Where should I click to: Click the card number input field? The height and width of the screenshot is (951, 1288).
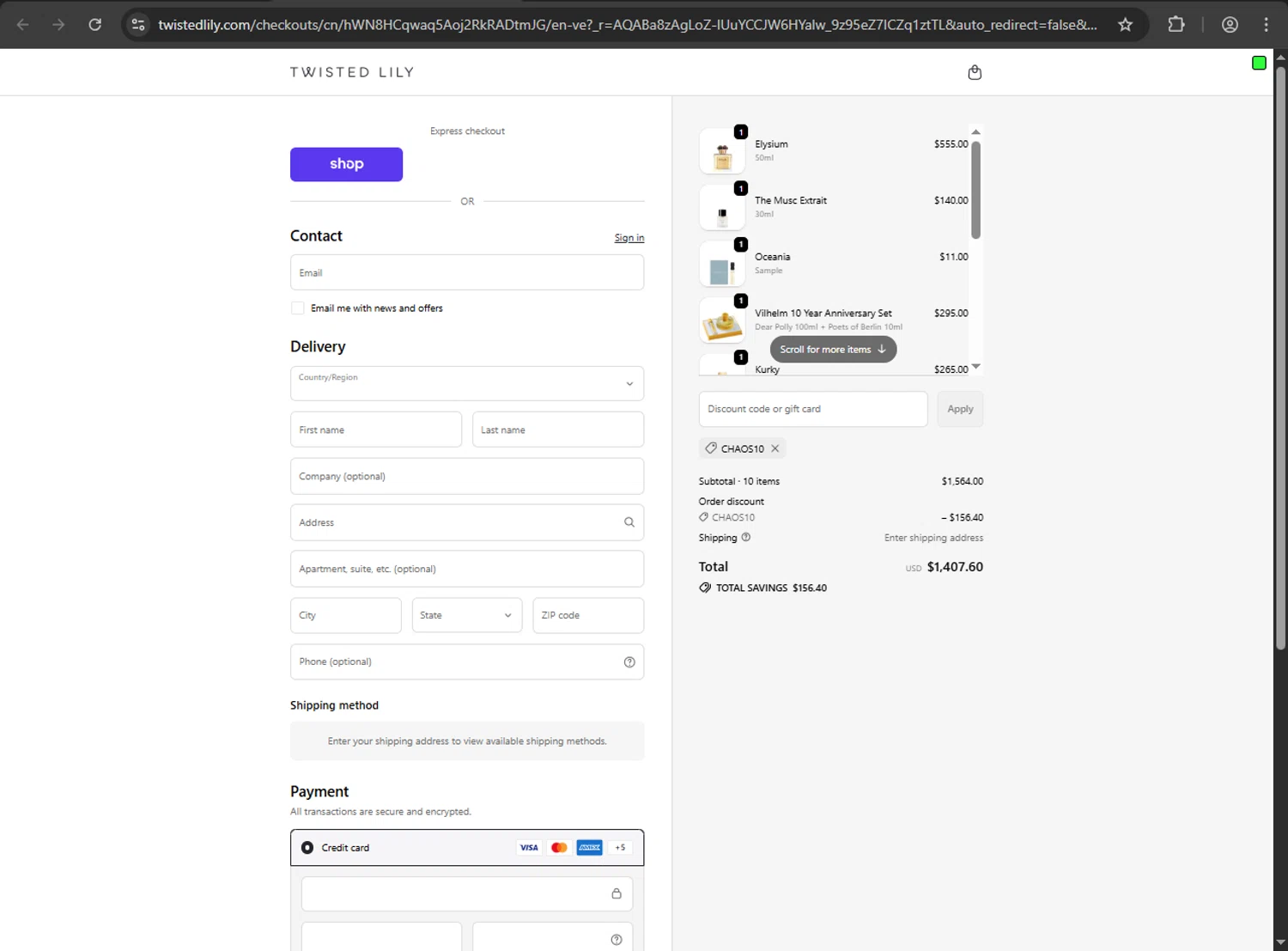pyautogui.click(x=467, y=893)
